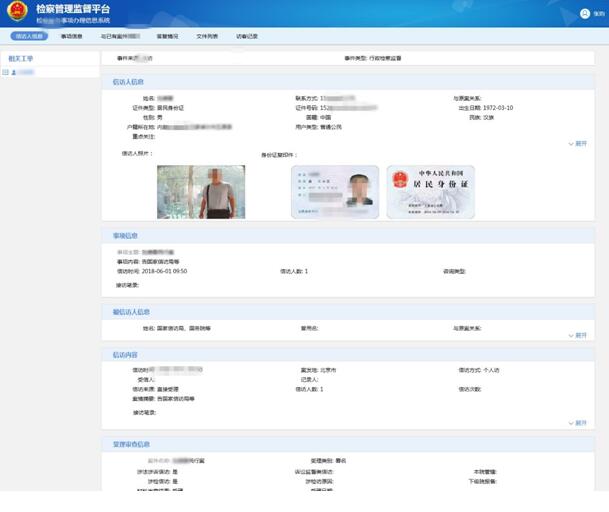609x512 pixels.
Task: Expand the 被信访人信息 section with 展开
Action: click(x=578, y=336)
